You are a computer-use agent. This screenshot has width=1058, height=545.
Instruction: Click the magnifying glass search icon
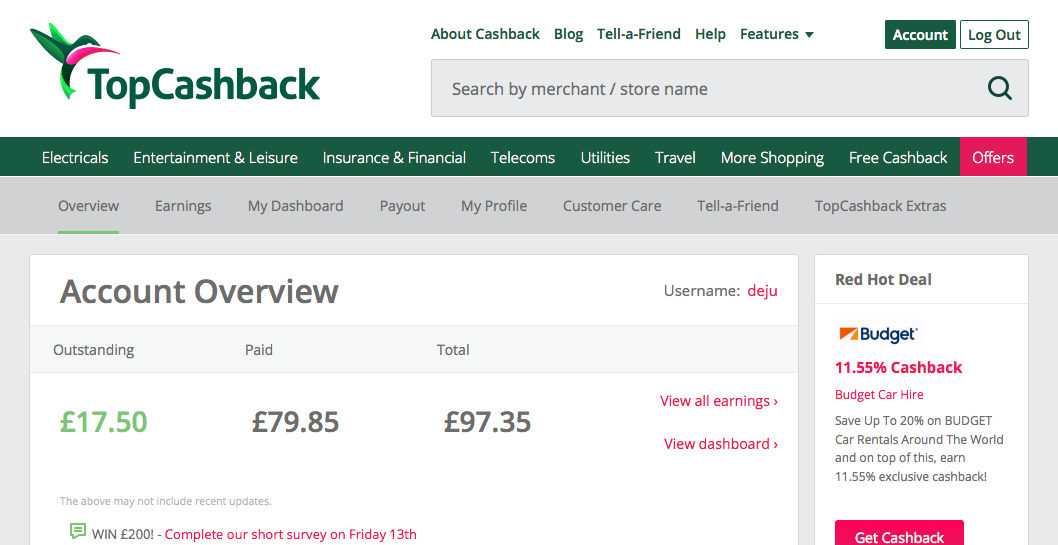pyautogui.click(x=1000, y=88)
